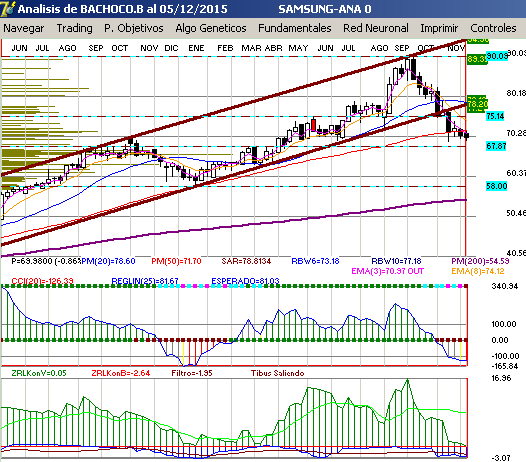Click the 75.14 cyan price level label
The image size is (526, 462).
(x=495, y=116)
